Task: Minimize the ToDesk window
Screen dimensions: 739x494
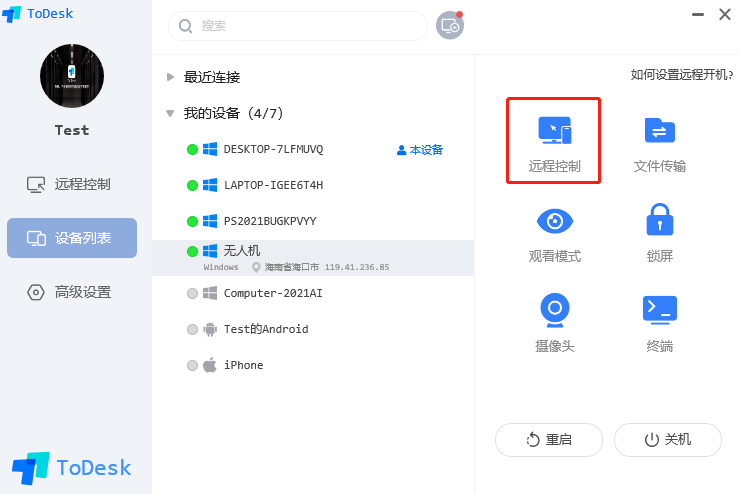Action: coord(698,15)
